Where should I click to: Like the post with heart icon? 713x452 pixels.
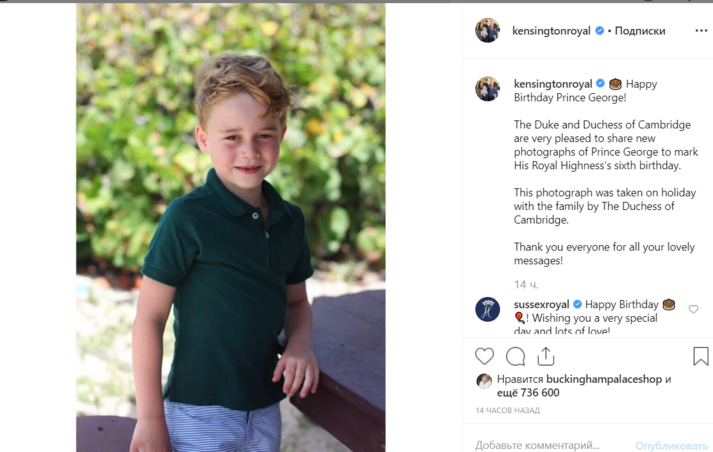(484, 356)
